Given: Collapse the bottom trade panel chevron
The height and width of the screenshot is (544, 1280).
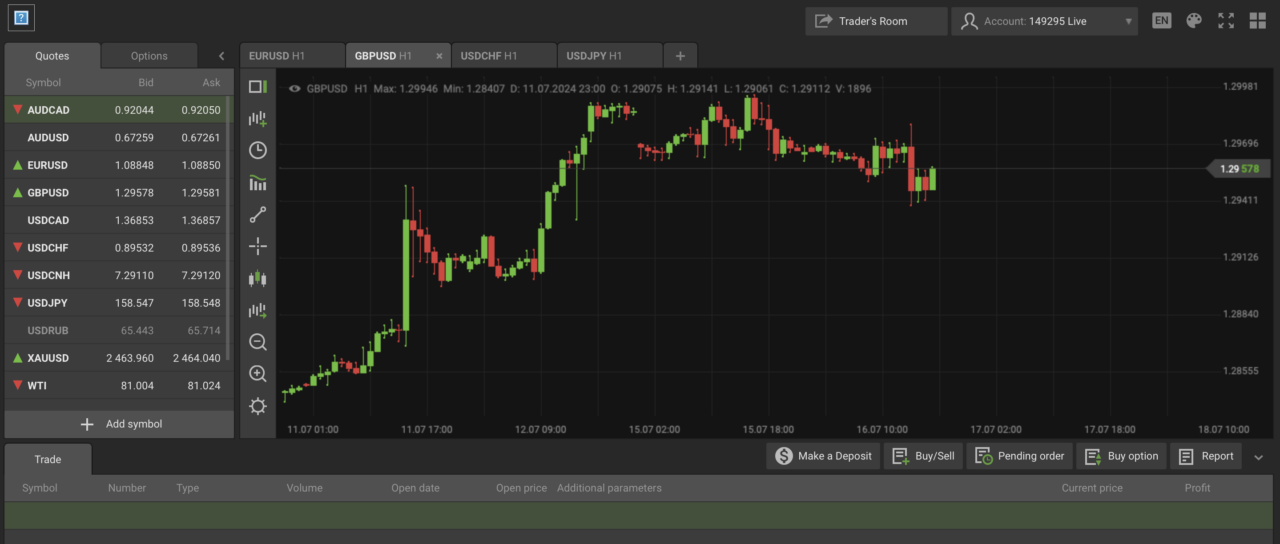Looking at the screenshot, I should pos(1259,456).
